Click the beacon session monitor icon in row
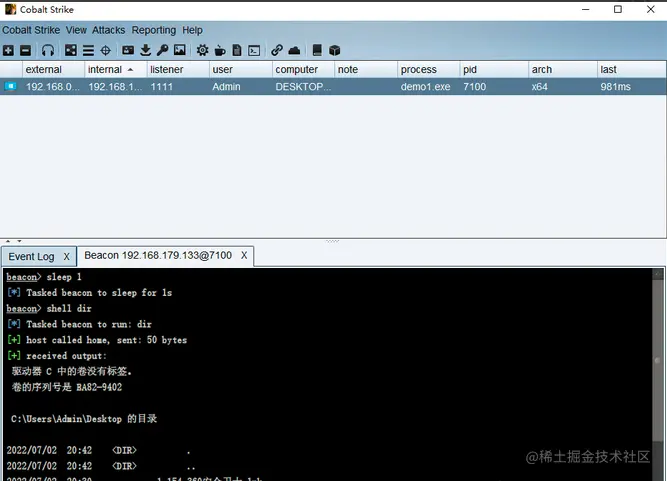The height and width of the screenshot is (481, 667). point(11,87)
